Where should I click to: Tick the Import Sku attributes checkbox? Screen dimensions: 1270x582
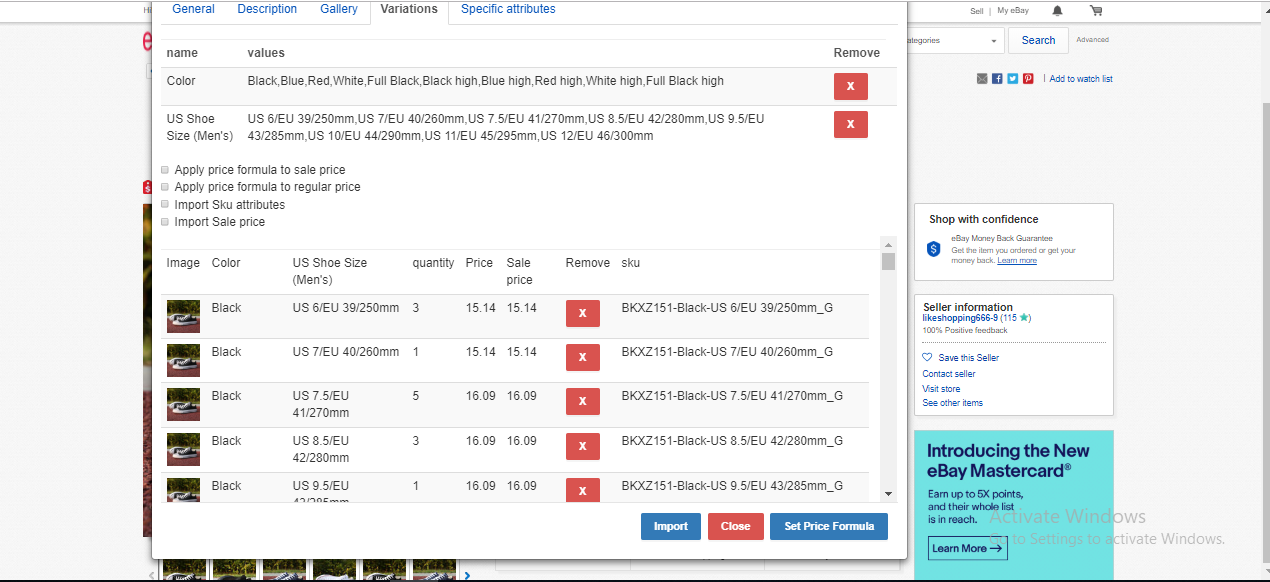(165, 204)
